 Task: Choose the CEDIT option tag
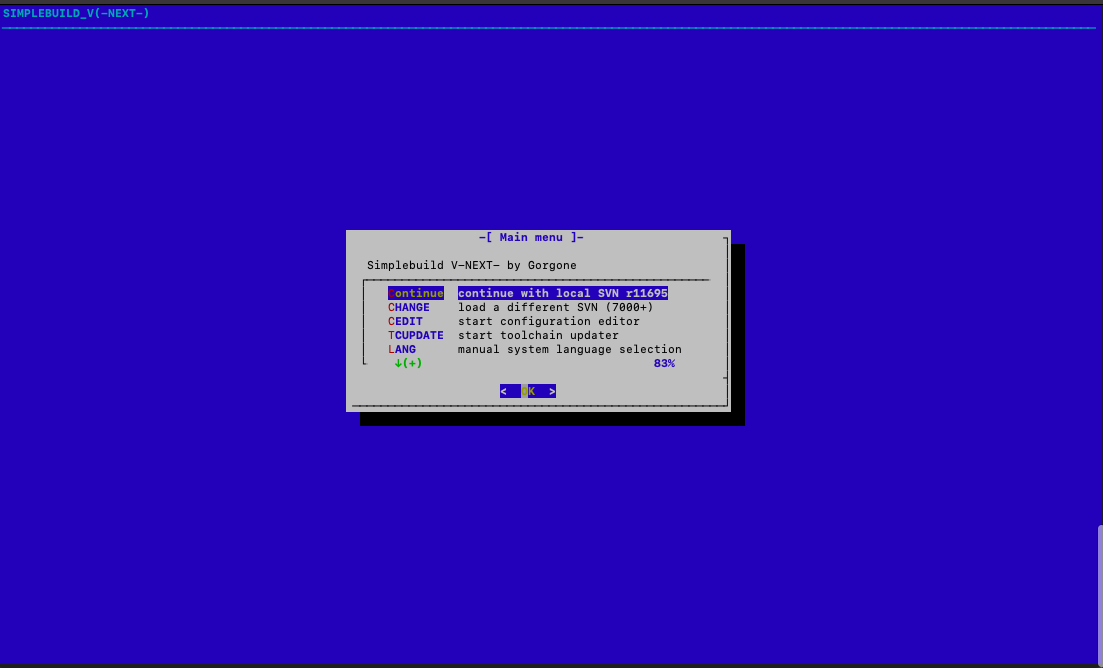pyautogui.click(x=405, y=321)
